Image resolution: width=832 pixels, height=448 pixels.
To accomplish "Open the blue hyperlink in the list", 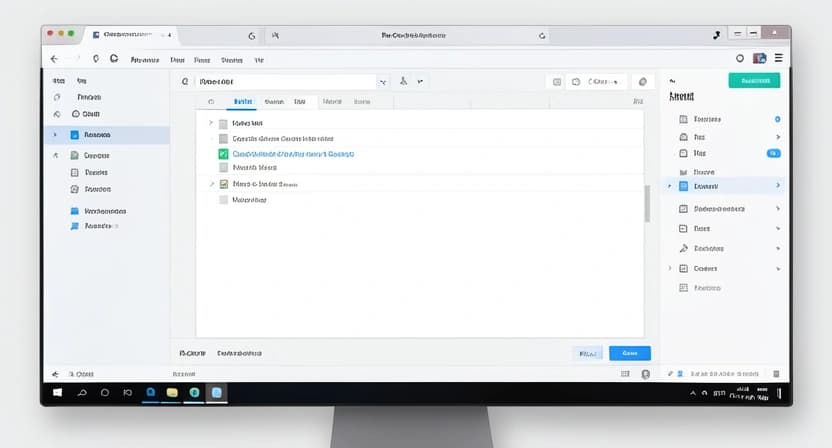I will click(293, 154).
